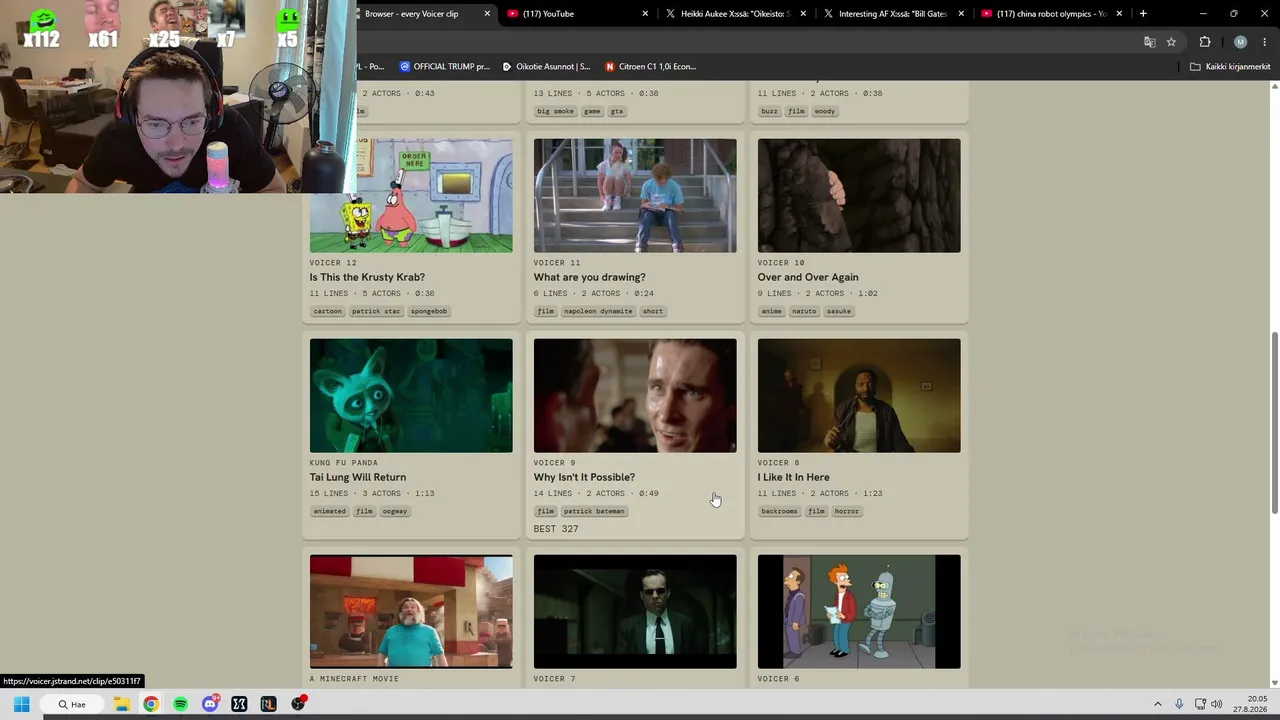Show hidden system tray icons

pyautogui.click(x=1158, y=704)
